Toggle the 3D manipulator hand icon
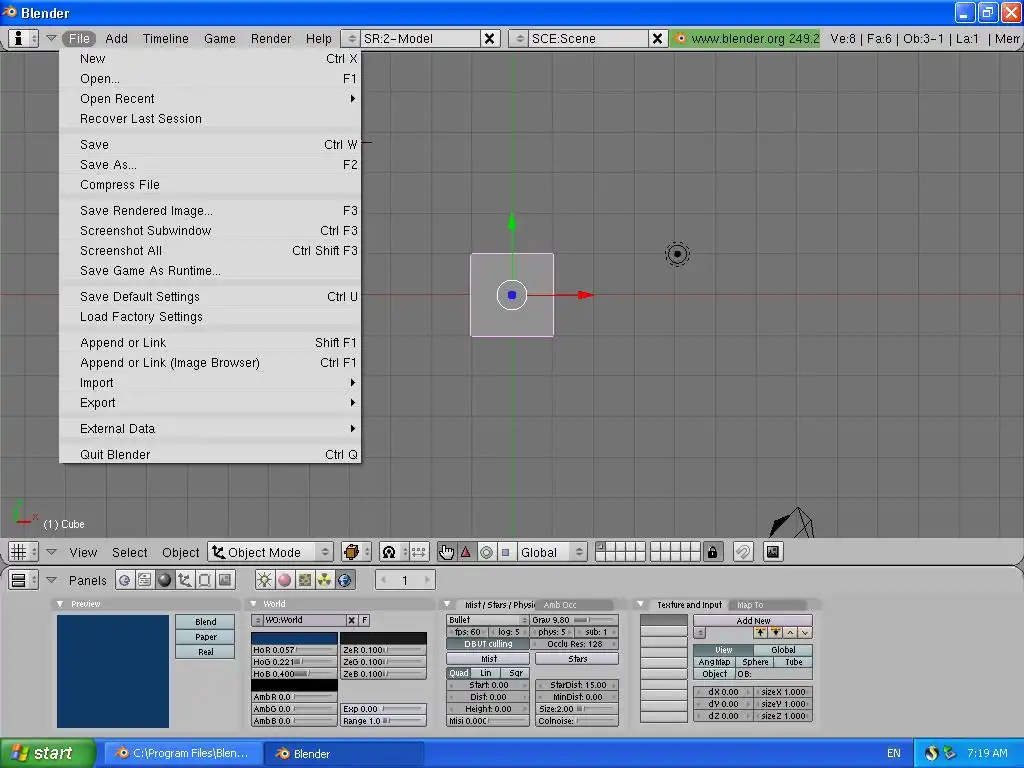 (x=446, y=552)
